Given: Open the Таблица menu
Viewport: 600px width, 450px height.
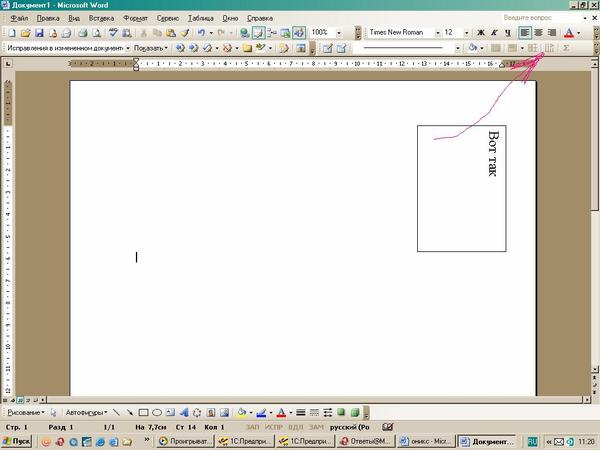Looking at the screenshot, I should [x=201, y=19].
